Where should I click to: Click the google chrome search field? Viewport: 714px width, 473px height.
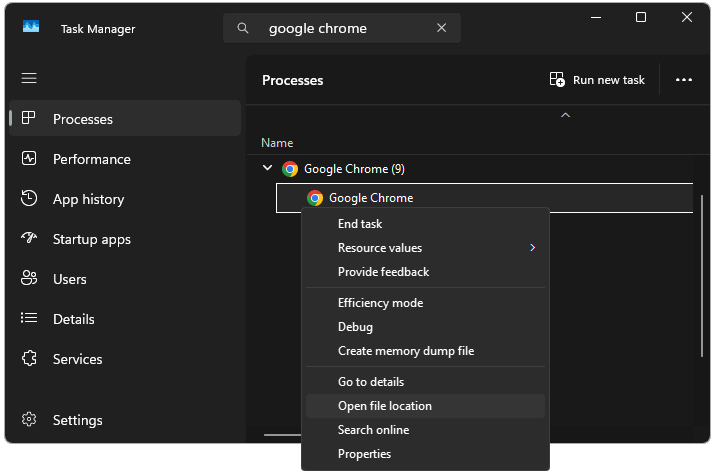pos(342,28)
